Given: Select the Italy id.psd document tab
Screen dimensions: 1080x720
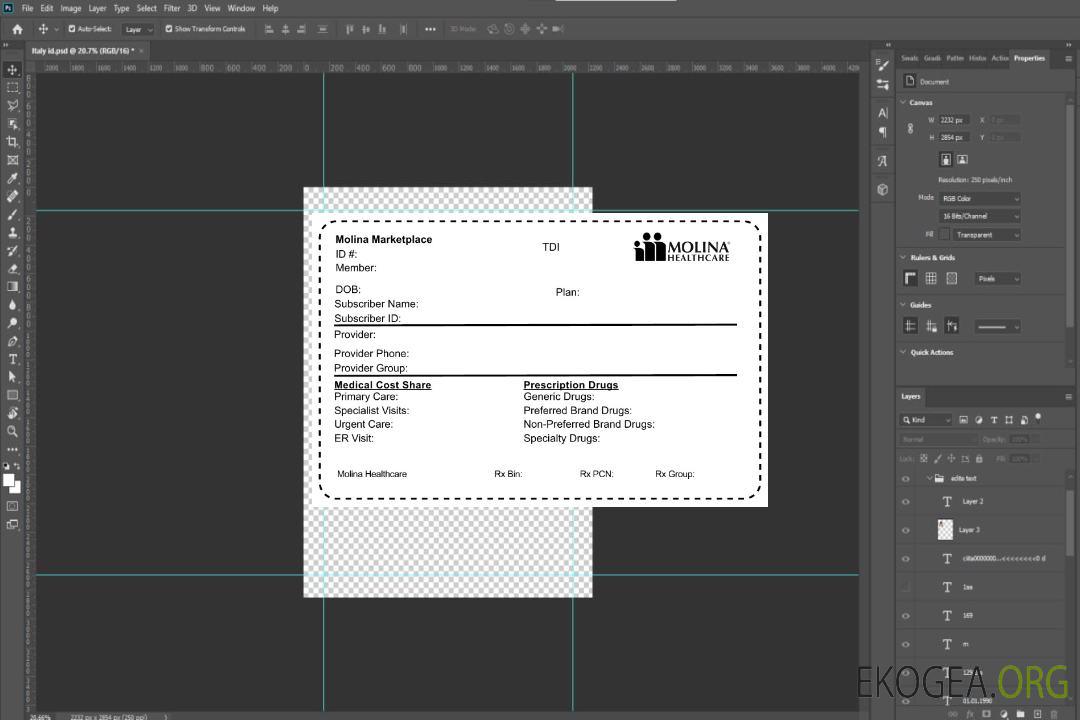Looking at the screenshot, I should click(83, 51).
